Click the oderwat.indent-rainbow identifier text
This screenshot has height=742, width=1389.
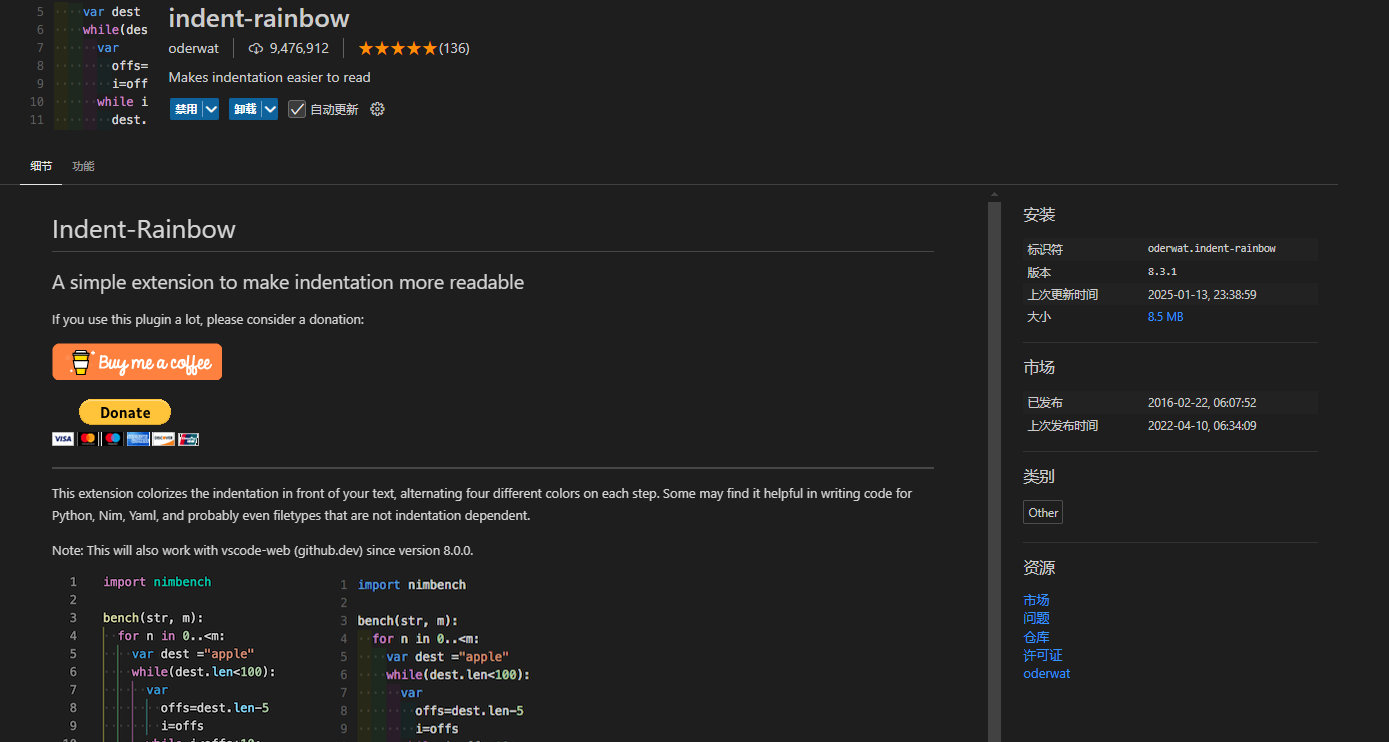pyautogui.click(x=1212, y=248)
